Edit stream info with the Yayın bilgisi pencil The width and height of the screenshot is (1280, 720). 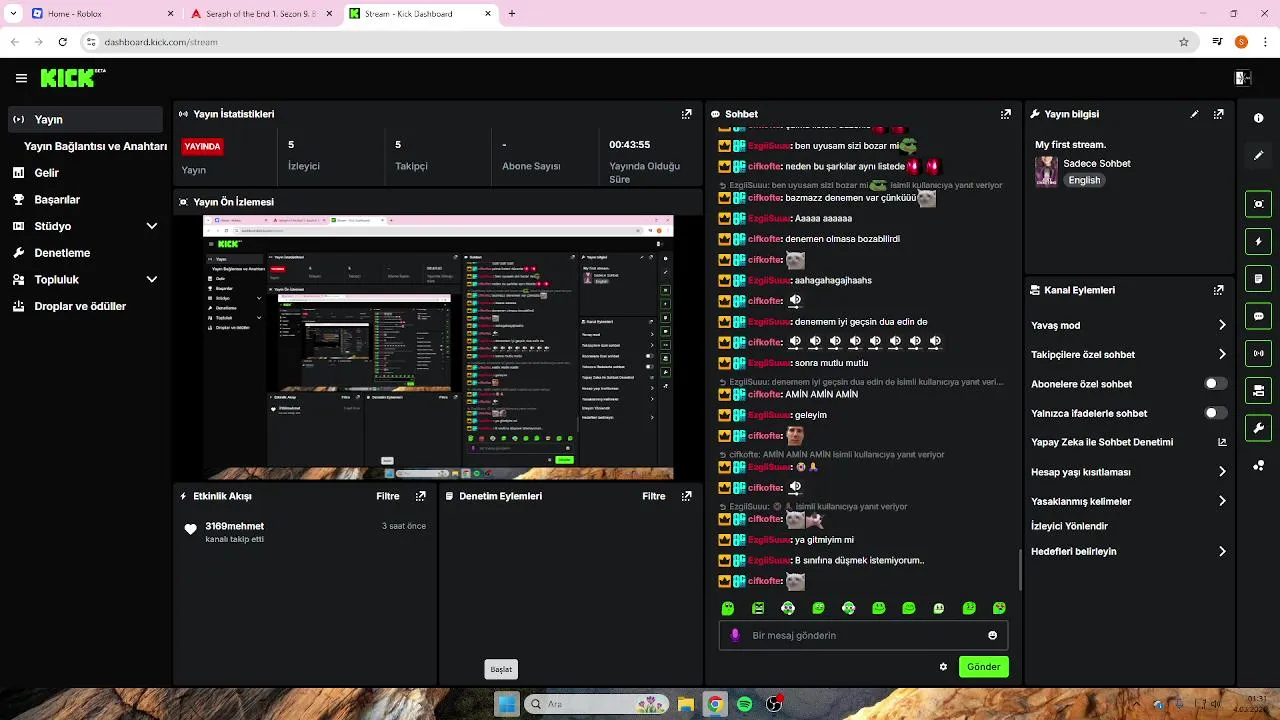[x=1194, y=114]
